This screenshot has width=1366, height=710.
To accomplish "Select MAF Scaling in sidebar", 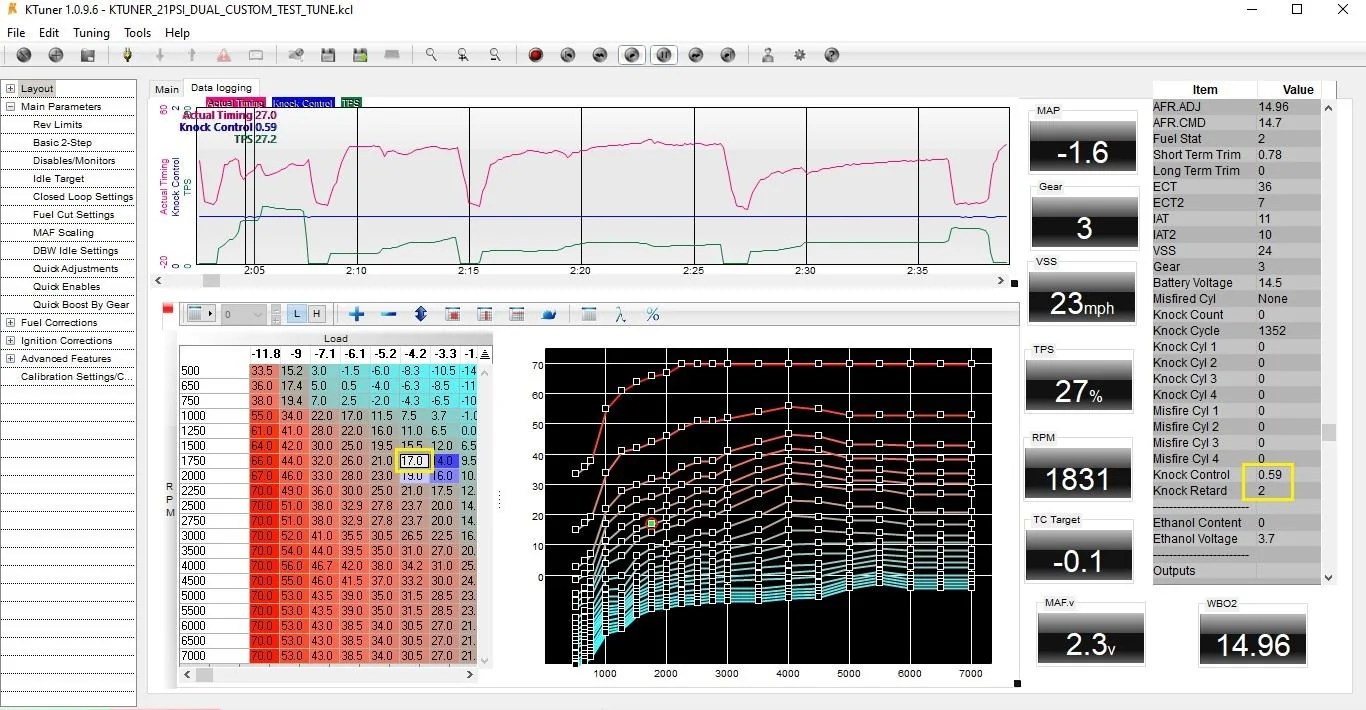I will 63,233.
